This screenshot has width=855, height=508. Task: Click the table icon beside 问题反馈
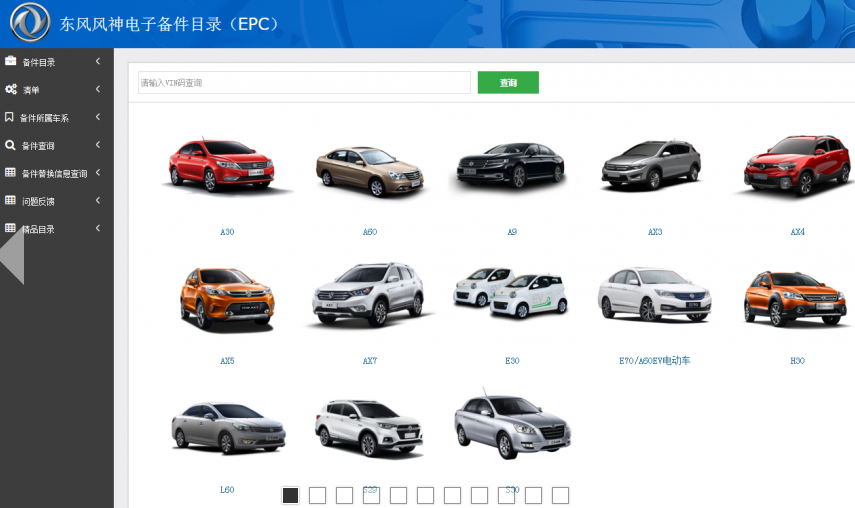10,200
